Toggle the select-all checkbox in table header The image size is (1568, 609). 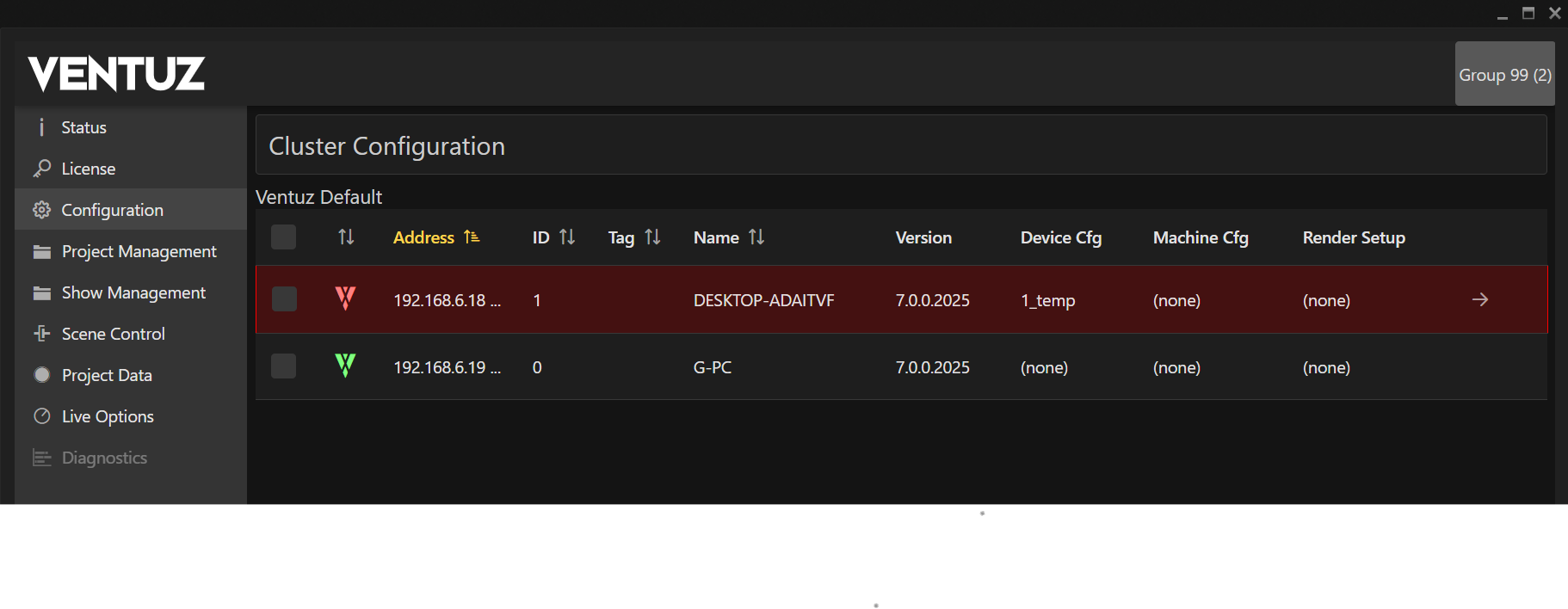tap(283, 237)
